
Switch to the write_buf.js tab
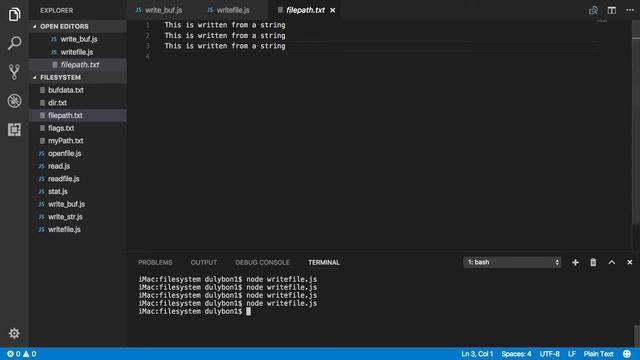pos(159,10)
